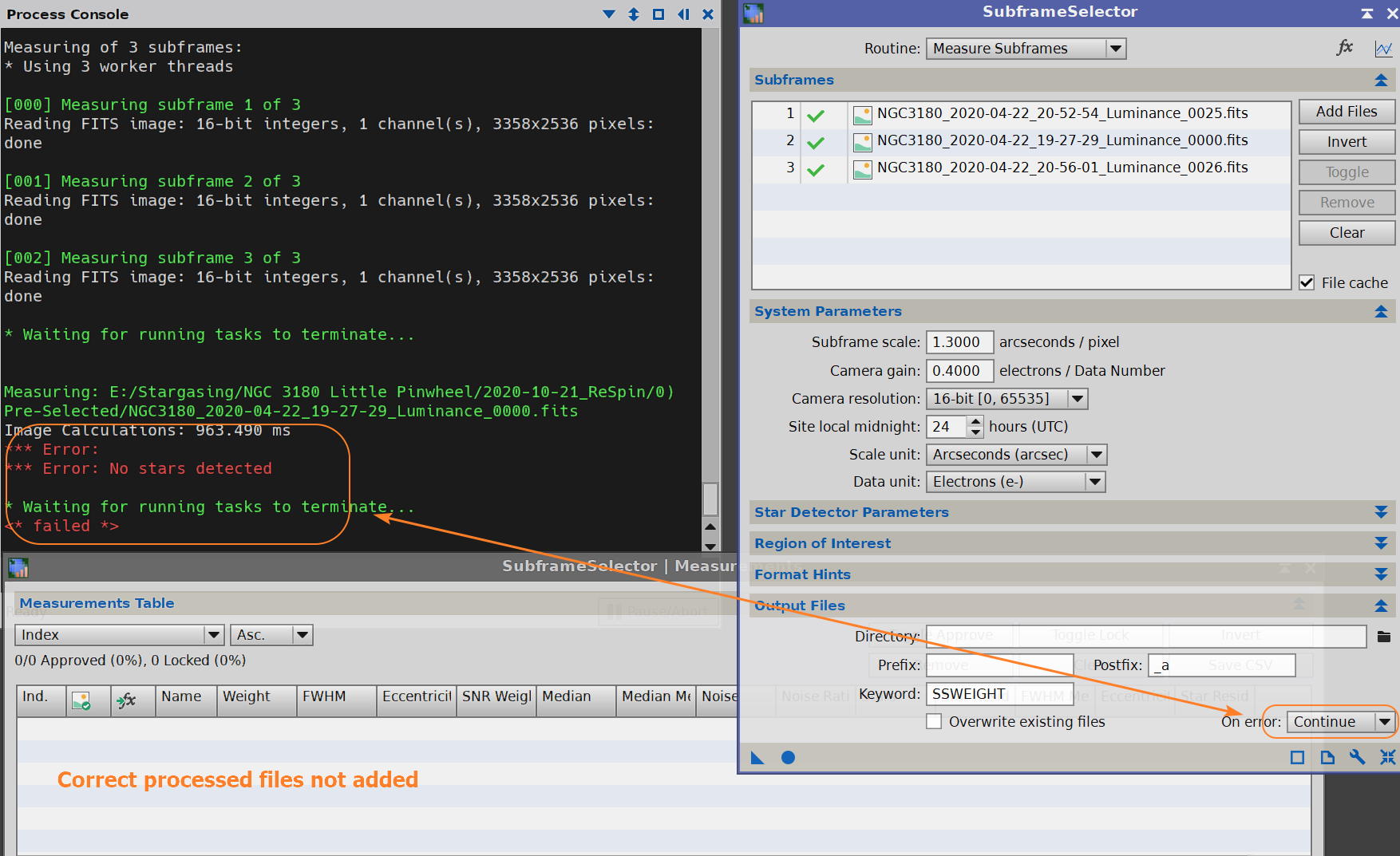Click the Camera gain input field

tap(959, 371)
